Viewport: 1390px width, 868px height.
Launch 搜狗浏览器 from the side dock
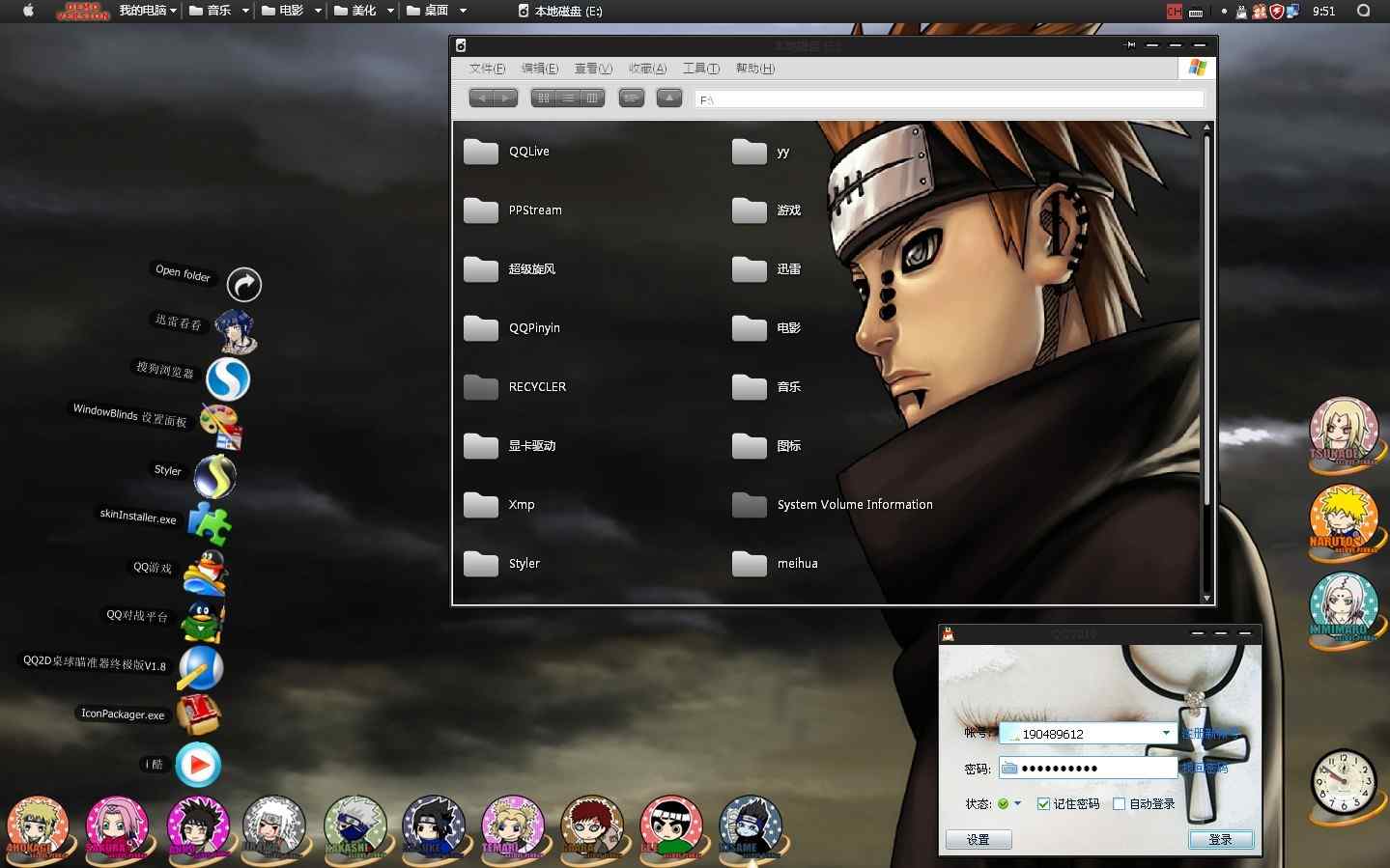click(228, 379)
